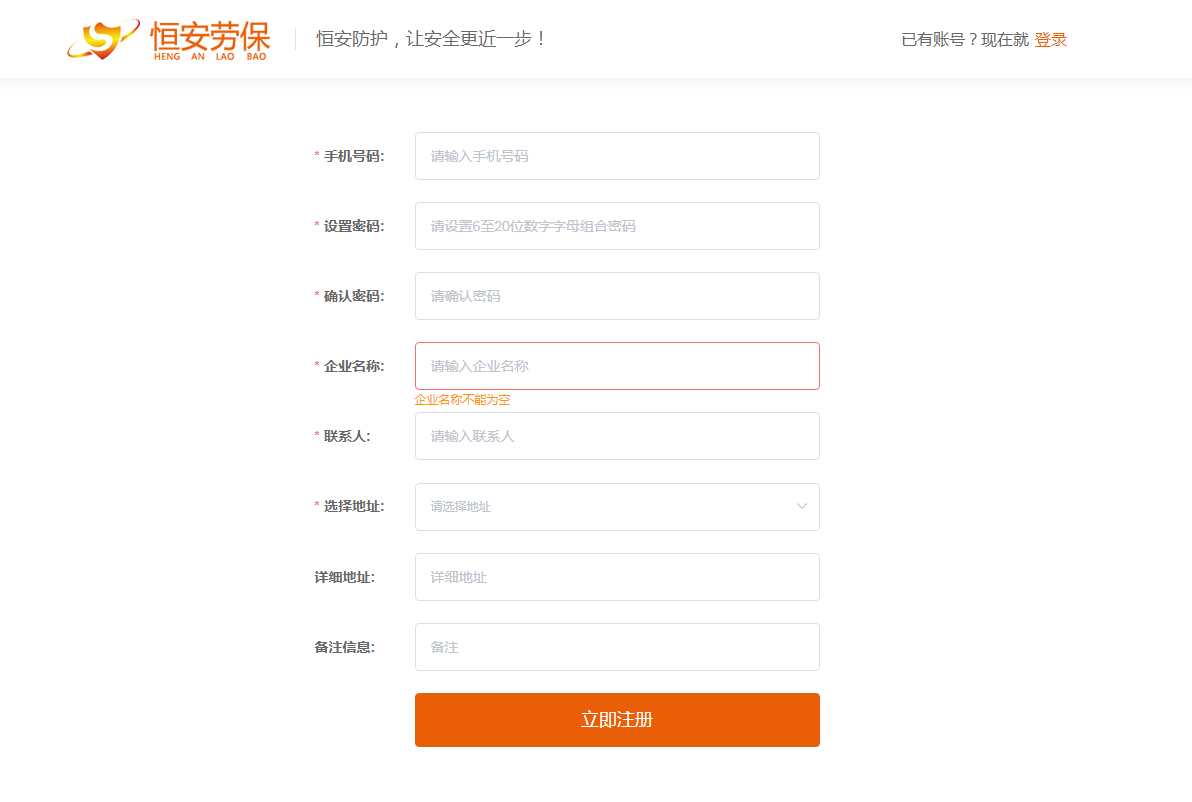Click the 手机号码 label
Image resolution: width=1192 pixels, height=802 pixels.
click(354, 156)
